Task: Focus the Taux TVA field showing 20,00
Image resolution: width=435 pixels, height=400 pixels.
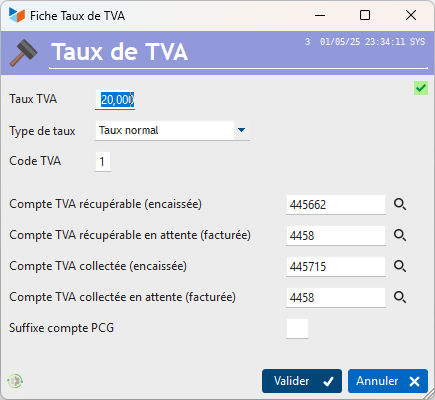Action: pyautogui.click(x=115, y=100)
